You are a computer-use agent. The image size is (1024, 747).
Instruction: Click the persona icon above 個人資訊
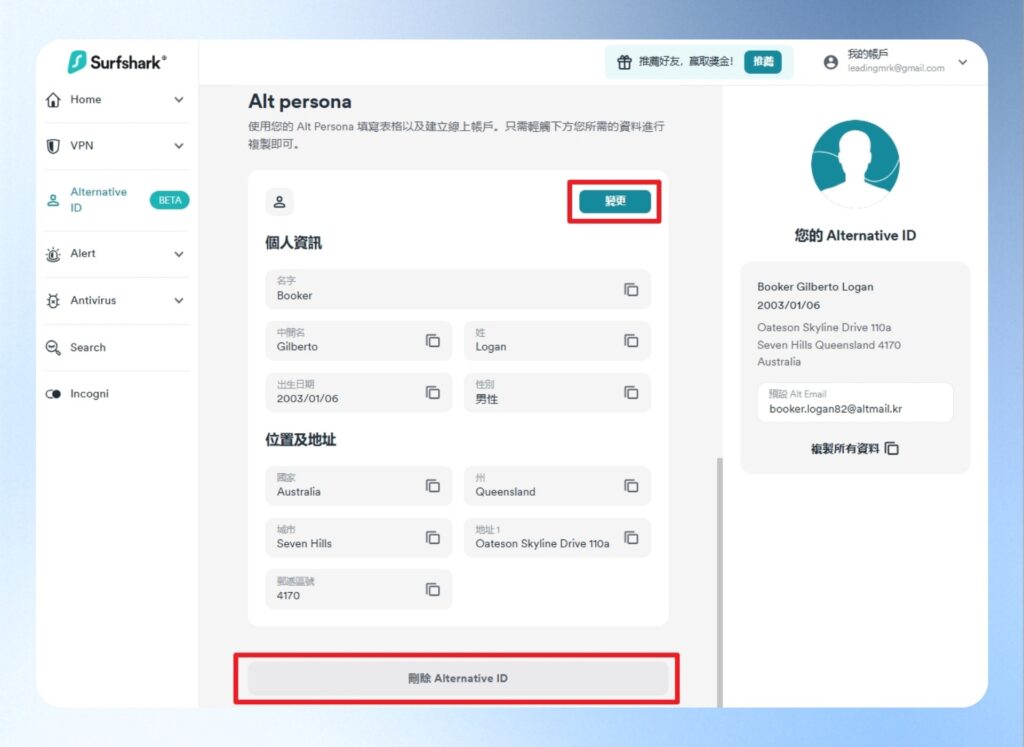pos(280,202)
